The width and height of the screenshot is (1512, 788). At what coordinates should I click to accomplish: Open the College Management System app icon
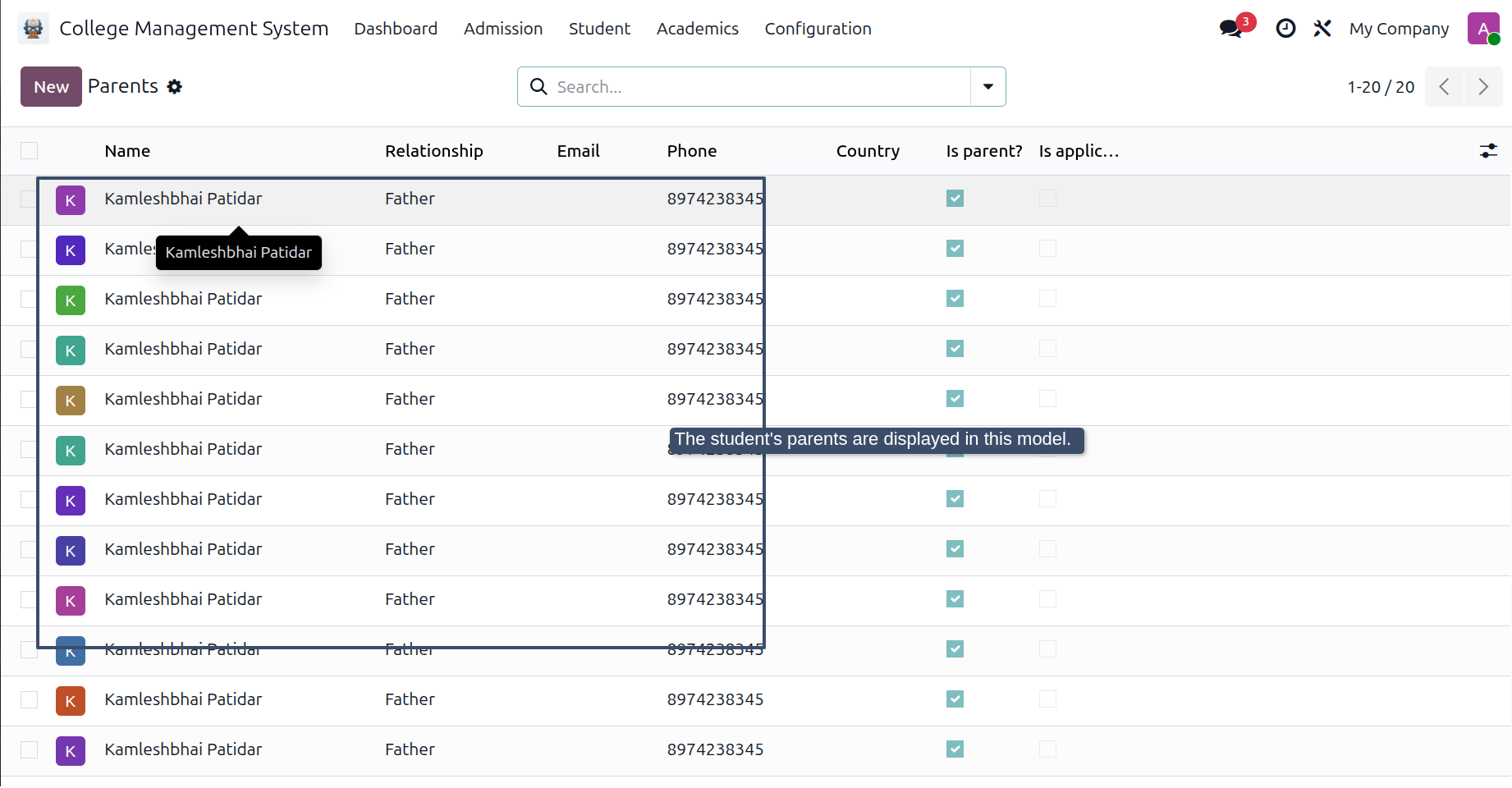(x=33, y=29)
